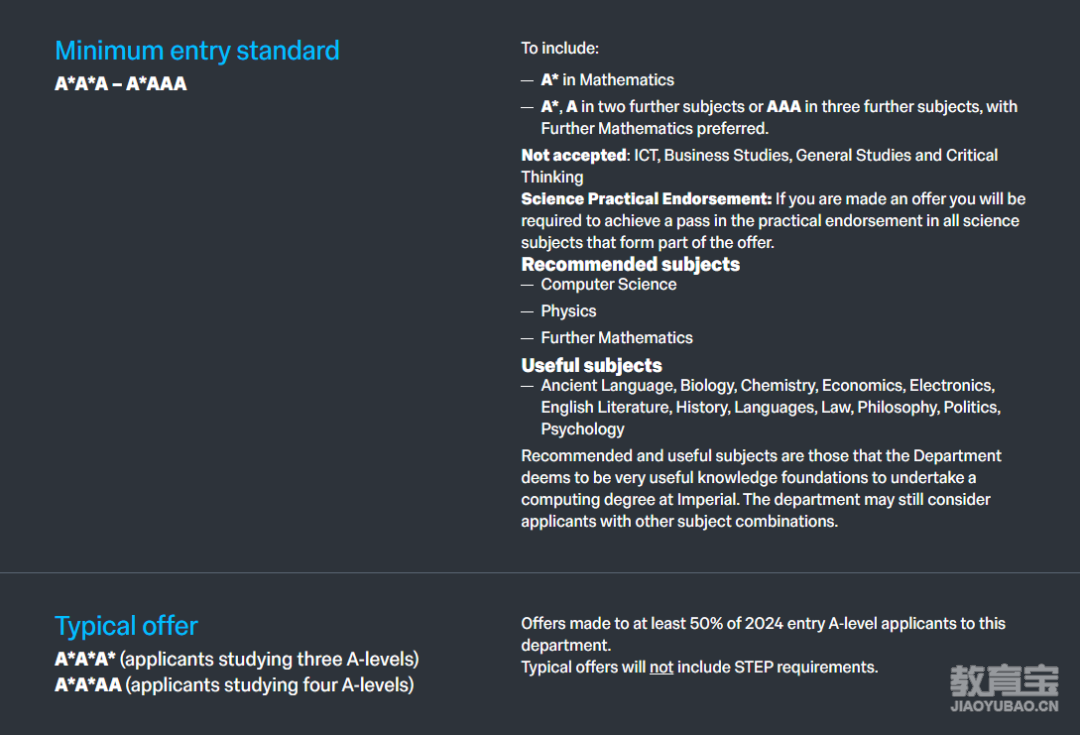
Task: Click the Typical offer heading
Action: [x=126, y=626]
